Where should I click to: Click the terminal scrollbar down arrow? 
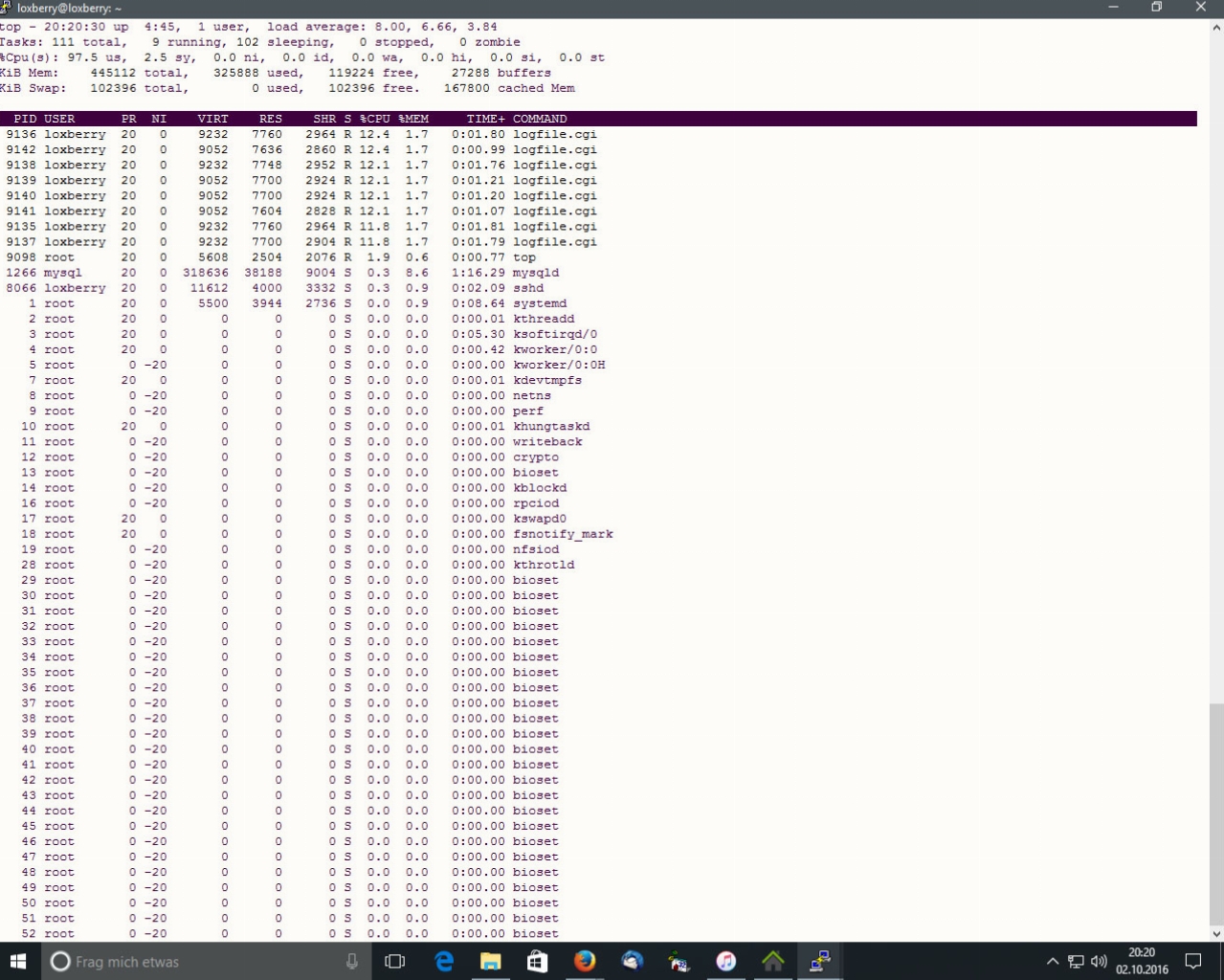(1216, 934)
